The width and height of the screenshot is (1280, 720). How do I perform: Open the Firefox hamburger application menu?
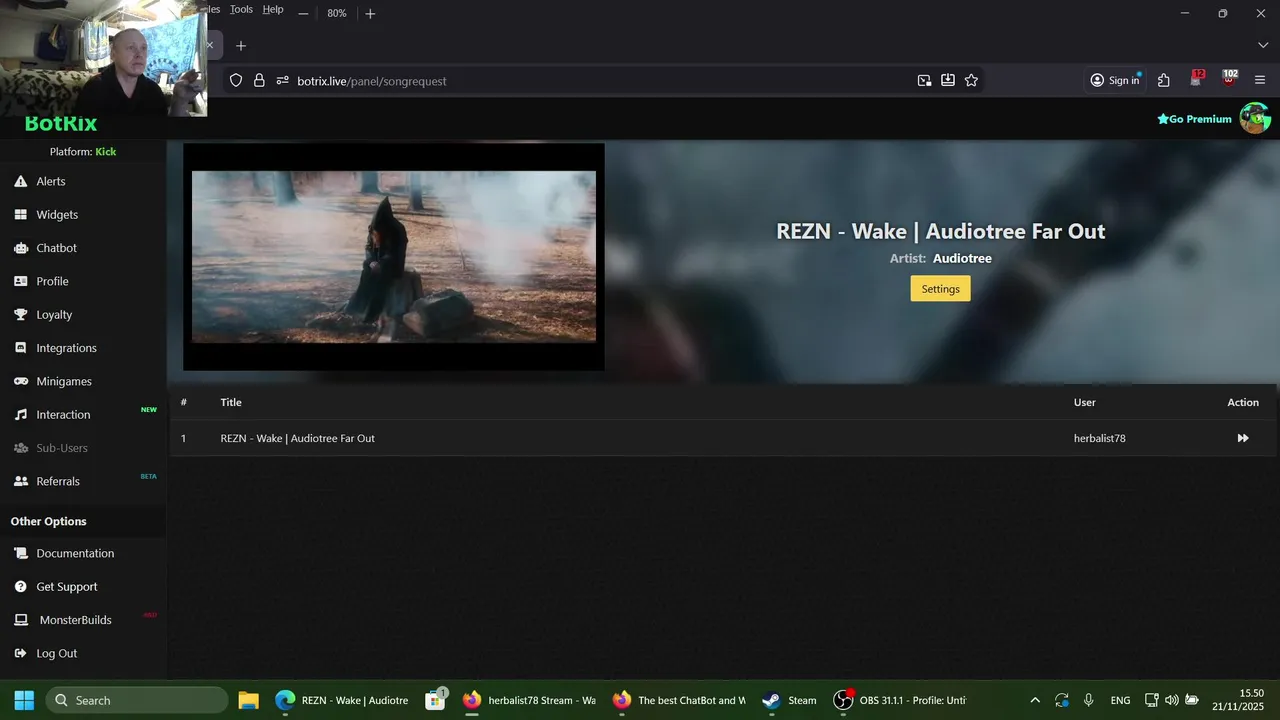pos(1260,81)
